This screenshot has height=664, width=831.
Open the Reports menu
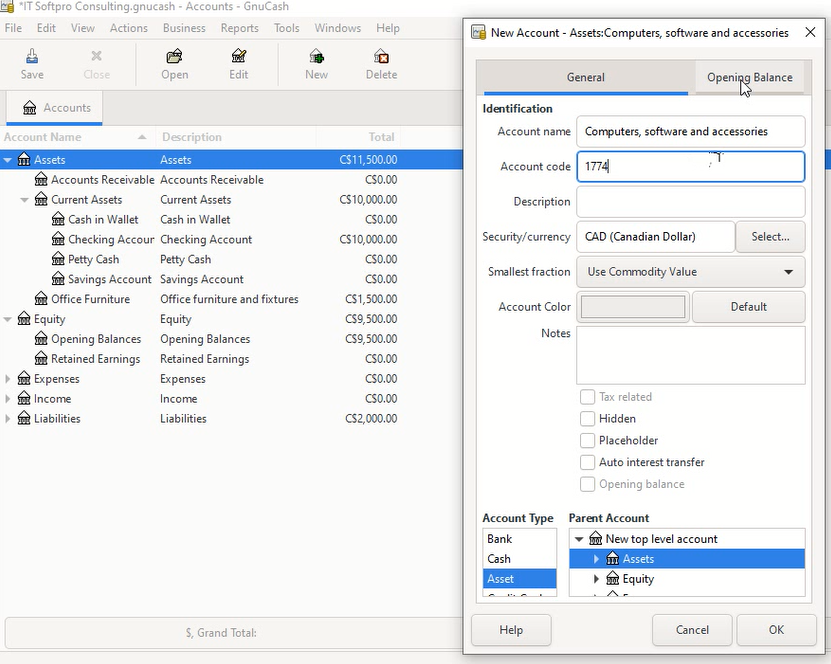point(239,28)
